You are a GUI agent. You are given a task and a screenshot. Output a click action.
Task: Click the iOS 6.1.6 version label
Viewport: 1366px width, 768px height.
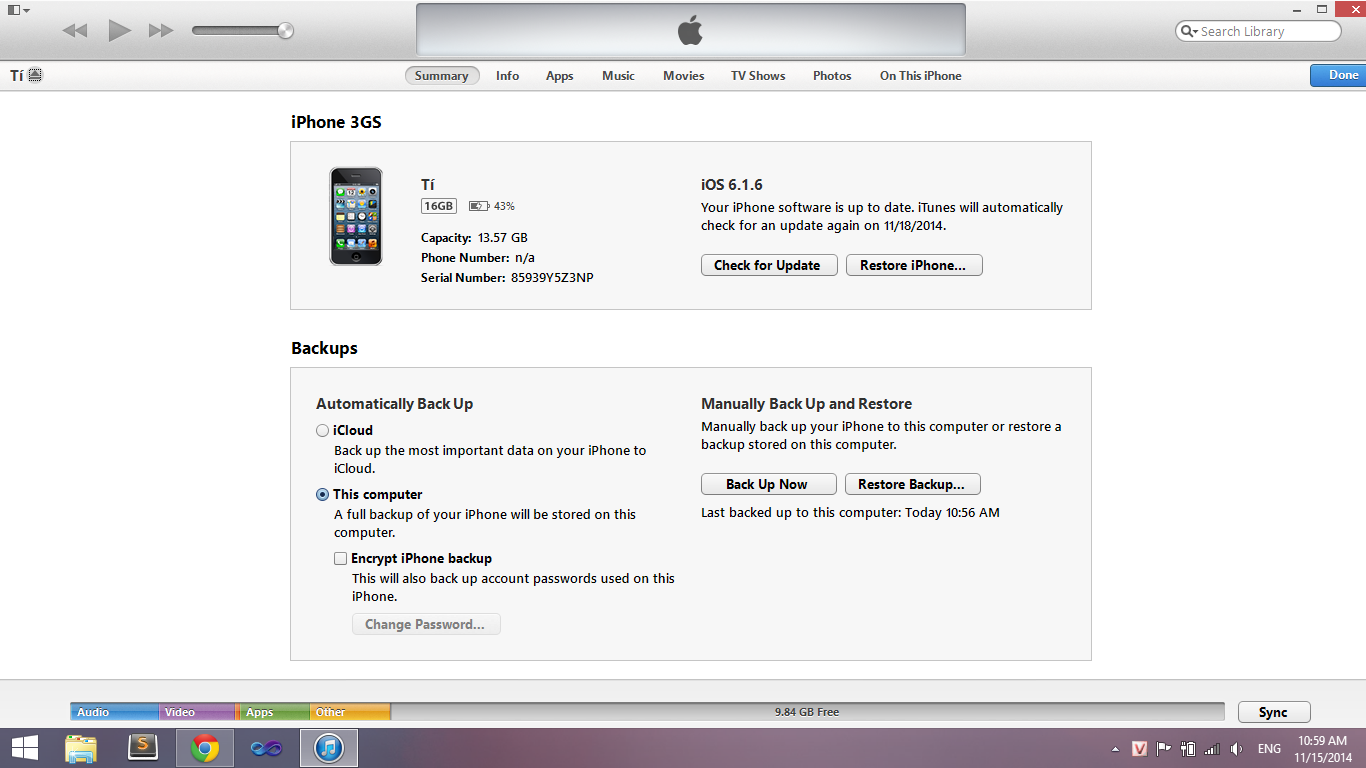pos(732,185)
